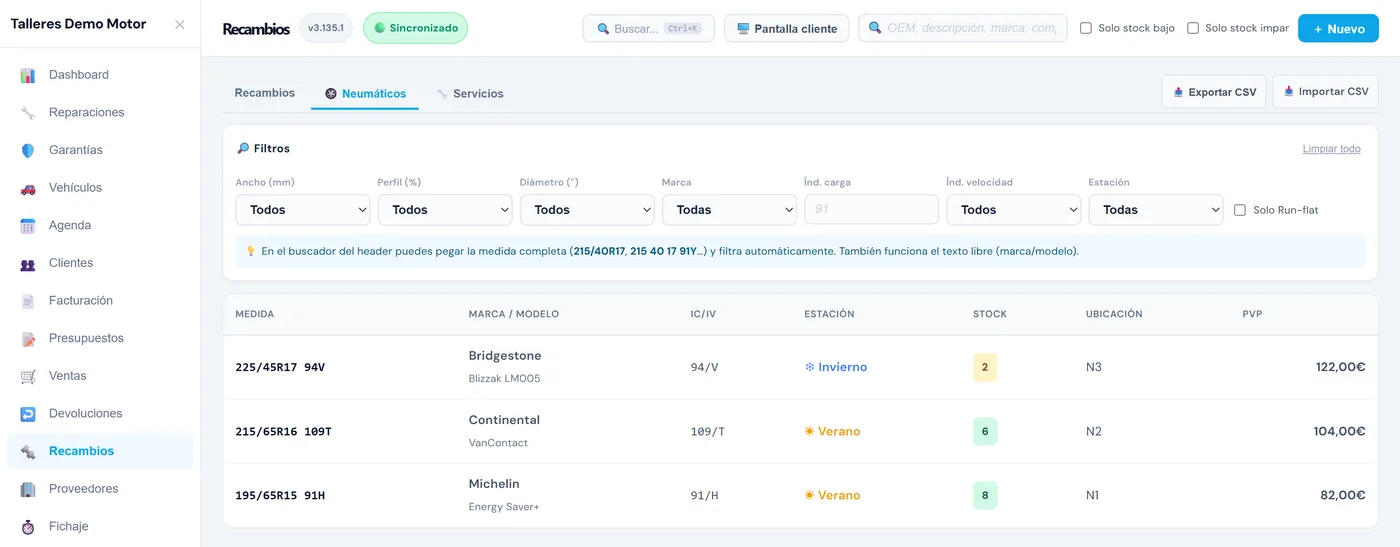
Task: Click the OEM, descripción, marca search field
Action: click(x=962, y=28)
